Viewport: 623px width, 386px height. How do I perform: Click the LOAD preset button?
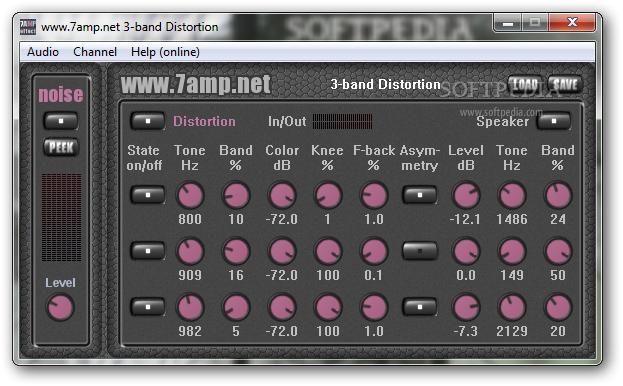pos(525,84)
